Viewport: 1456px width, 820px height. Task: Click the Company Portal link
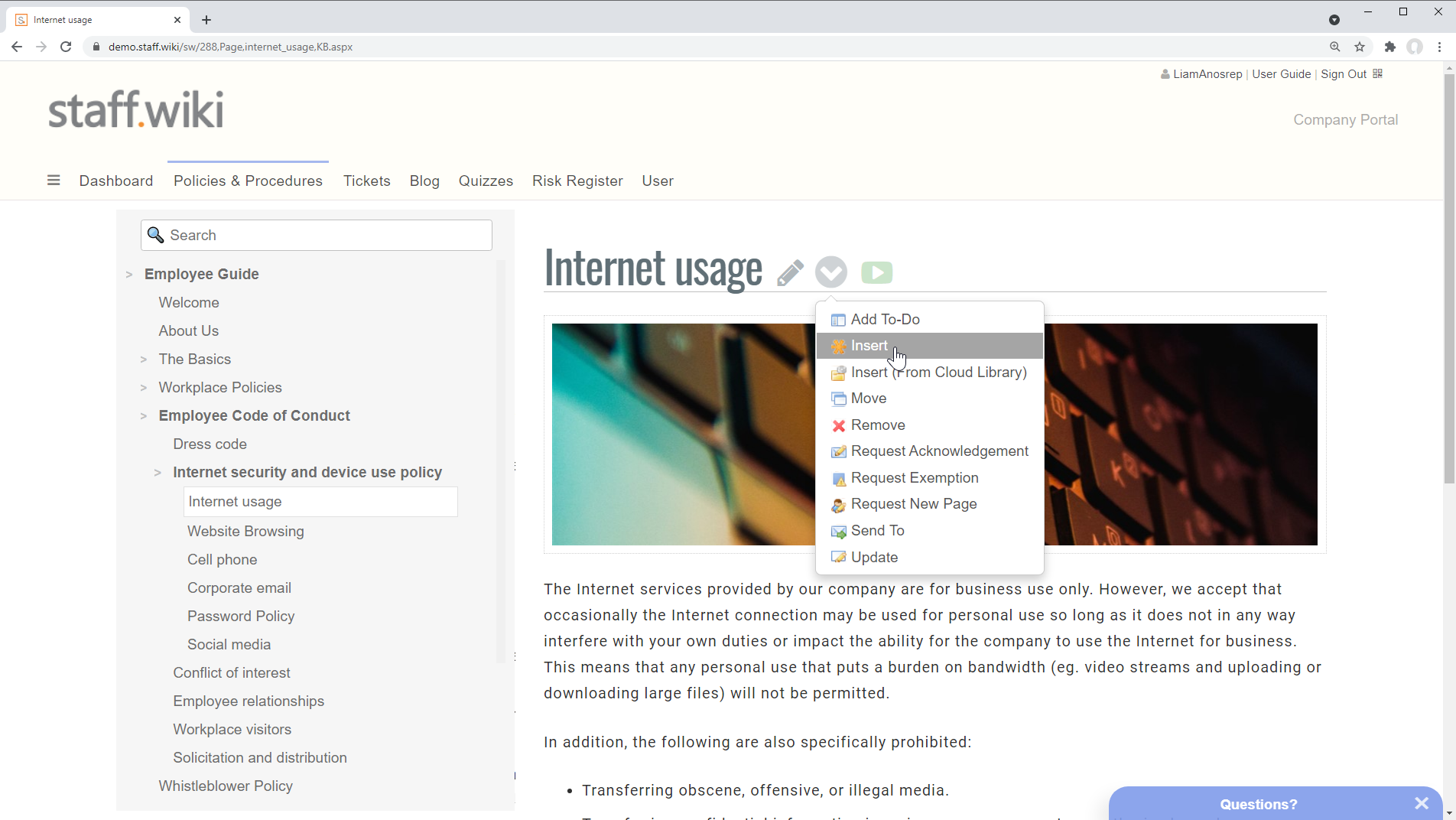[x=1345, y=120]
